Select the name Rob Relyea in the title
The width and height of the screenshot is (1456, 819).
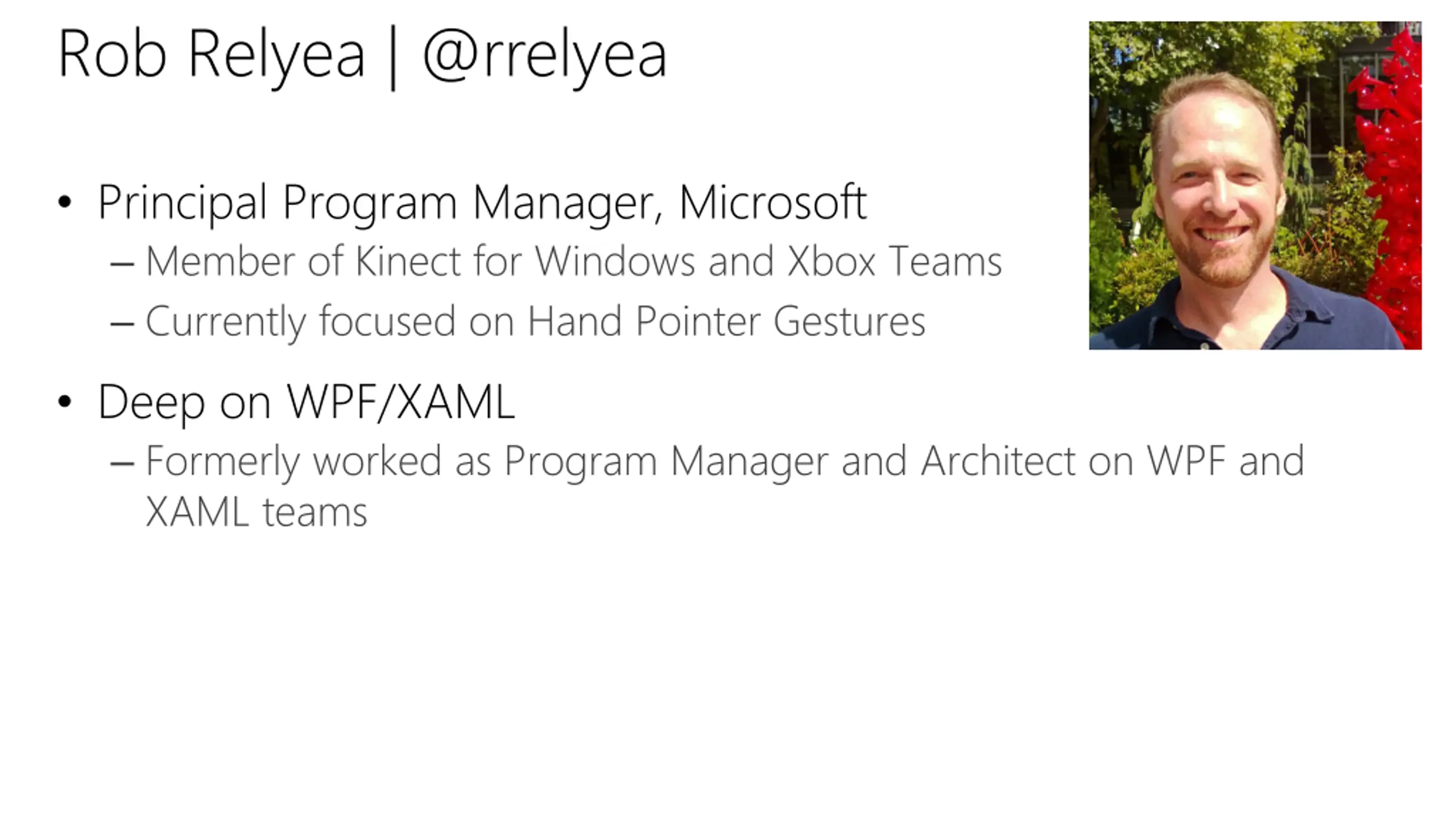(x=211, y=56)
